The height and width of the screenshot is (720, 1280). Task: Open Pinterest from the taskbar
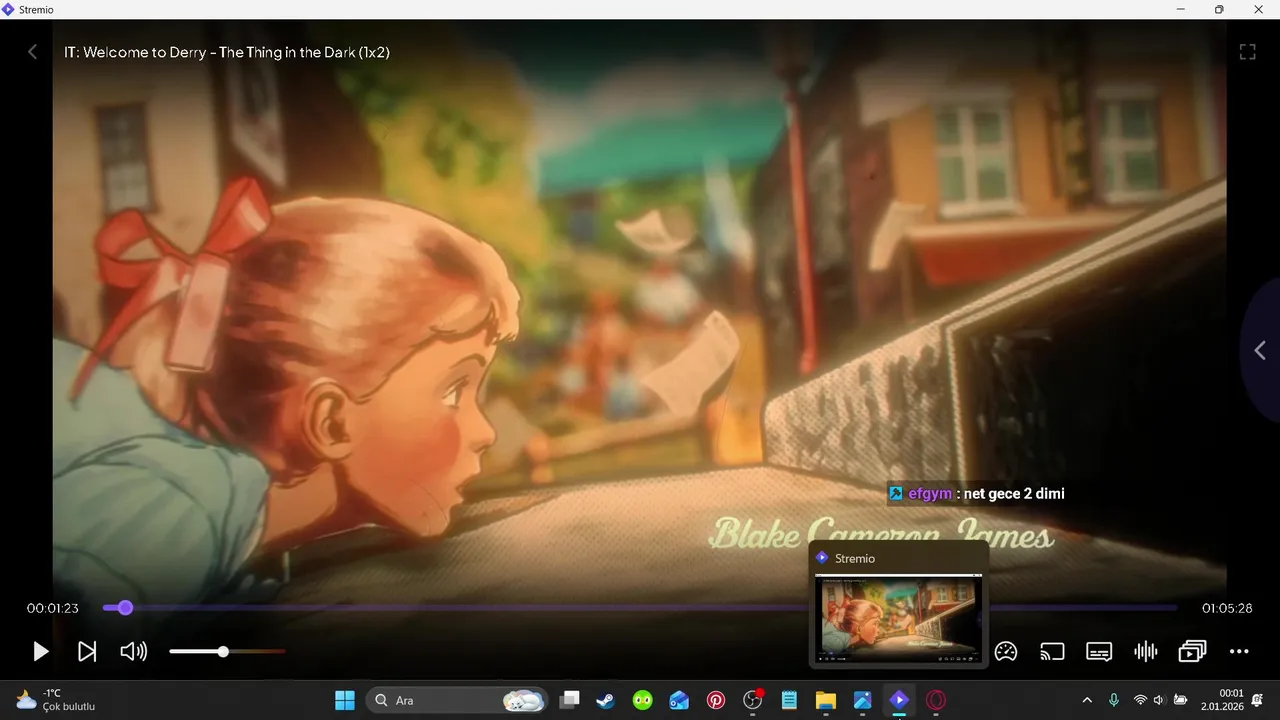tap(716, 700)
